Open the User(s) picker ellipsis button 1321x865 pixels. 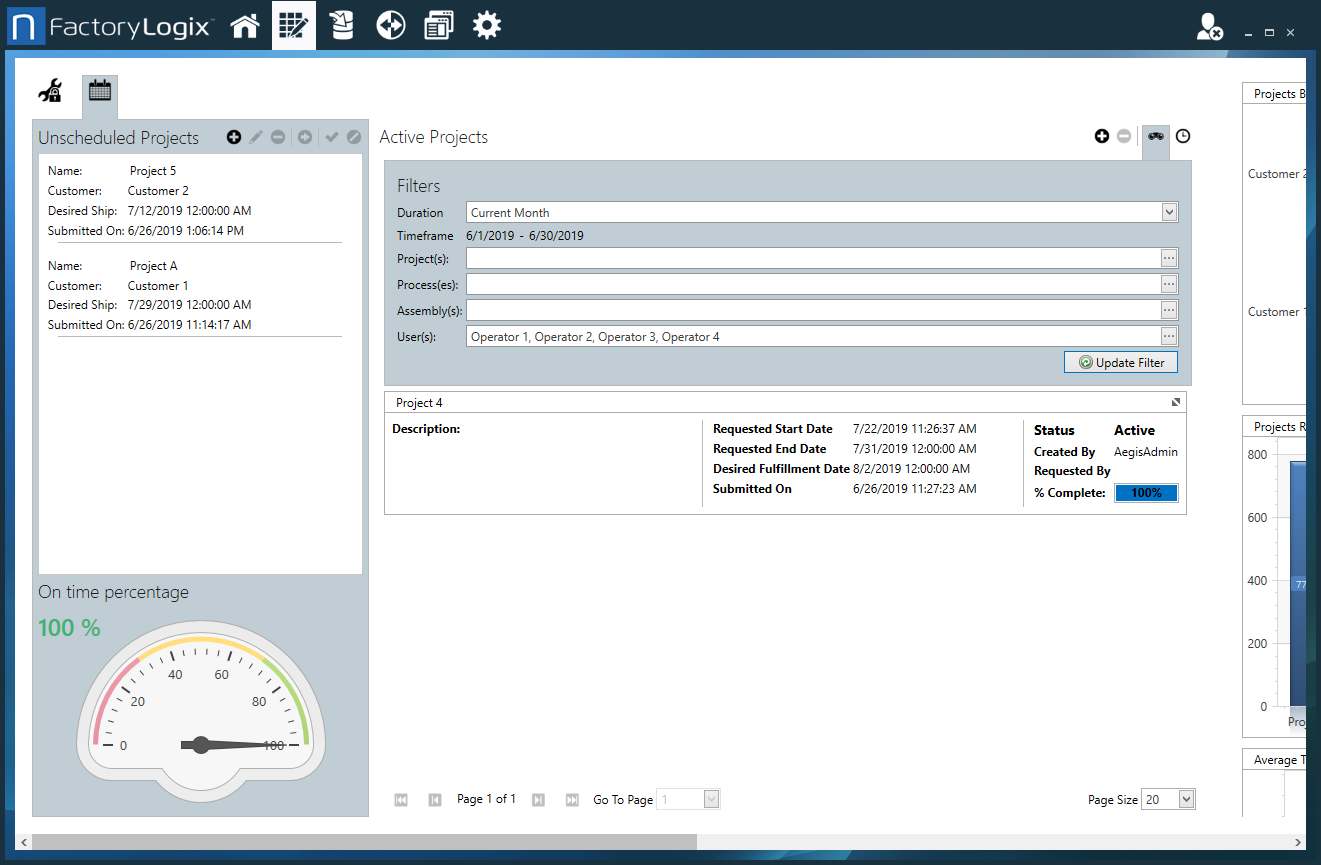pyautogui.click(x=1169, y=337)
